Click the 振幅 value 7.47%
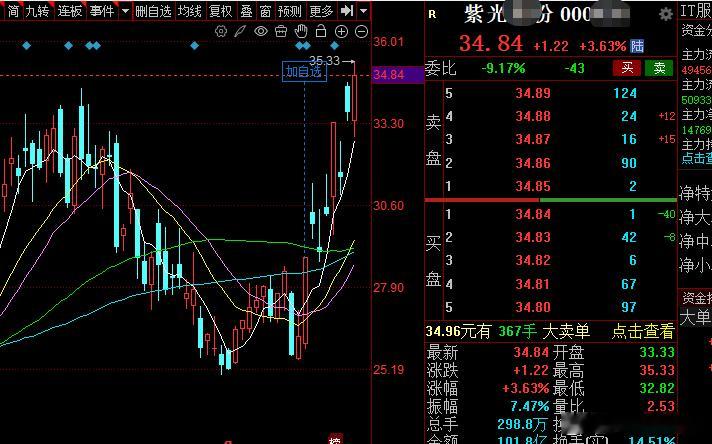The width and height of the screenshot is (712, 444). (x=530, y=406)
